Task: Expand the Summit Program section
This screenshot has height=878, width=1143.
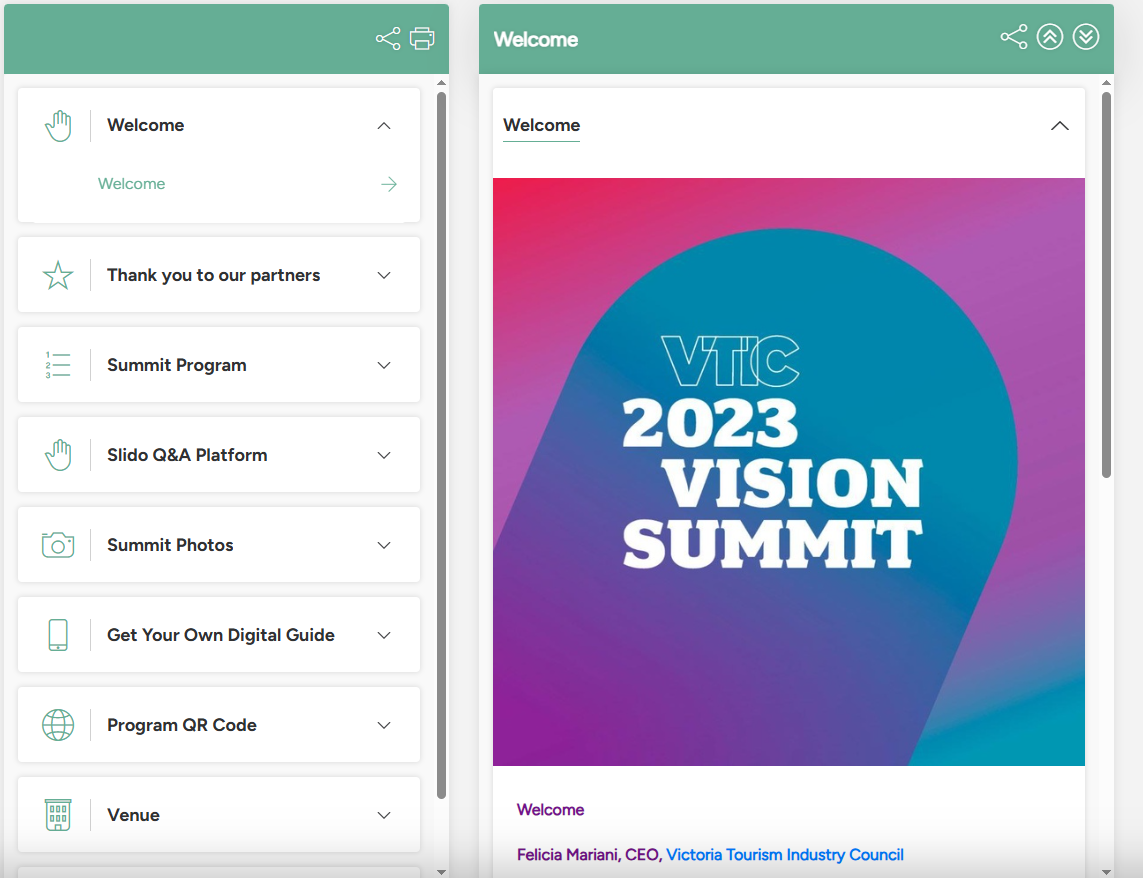Action: click(x=384, y=365)
